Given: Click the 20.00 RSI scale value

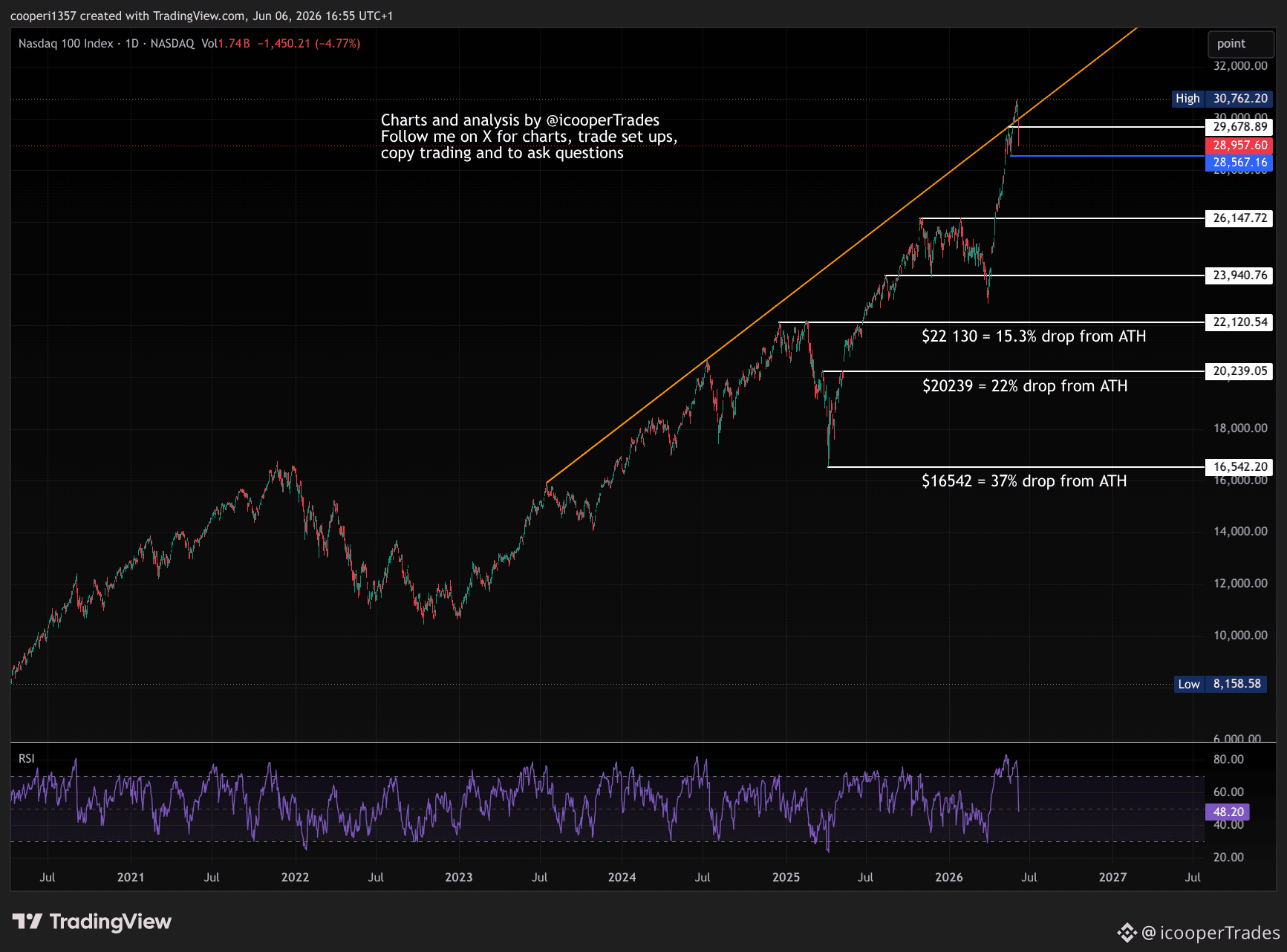Looking at the screenshot, I should 1228,857.
